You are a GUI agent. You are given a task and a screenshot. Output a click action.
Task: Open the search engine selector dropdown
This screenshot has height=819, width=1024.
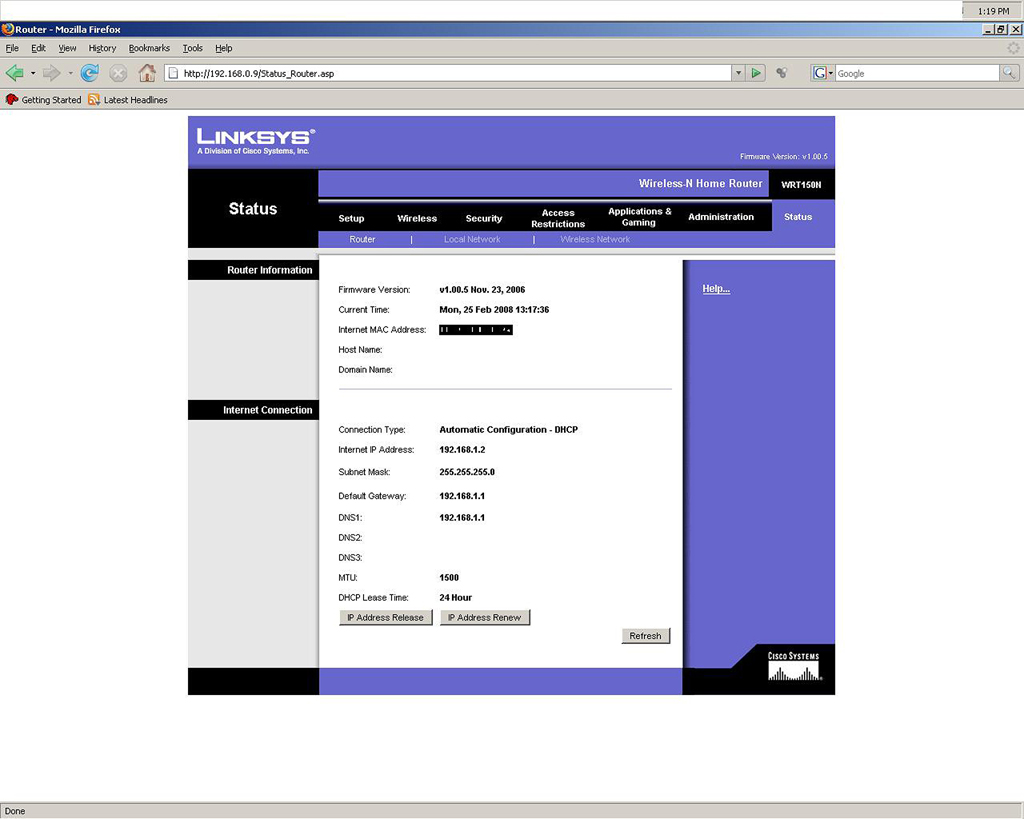pos(823,73)
